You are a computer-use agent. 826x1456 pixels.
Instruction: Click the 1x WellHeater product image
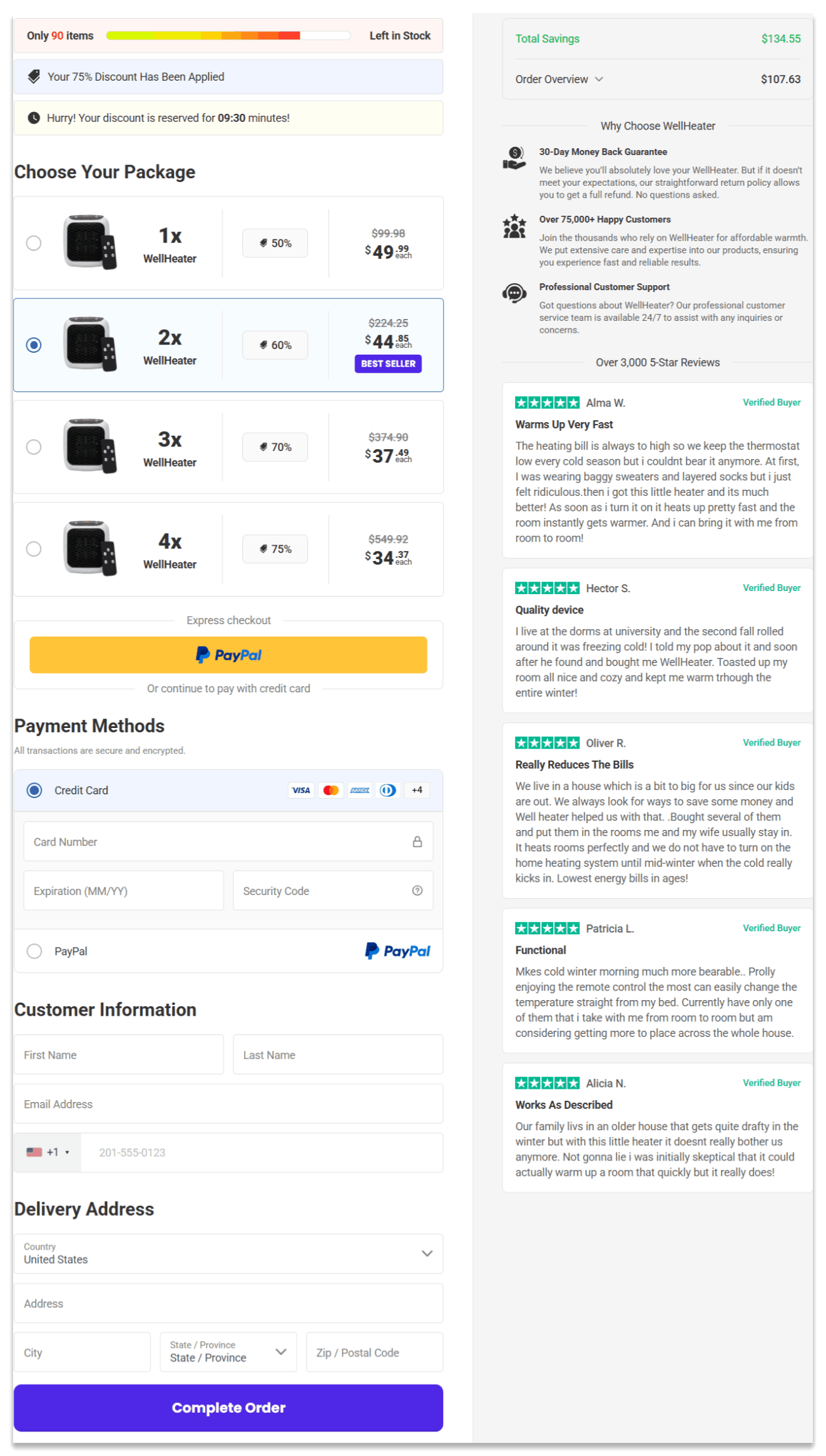pos(90,242)
